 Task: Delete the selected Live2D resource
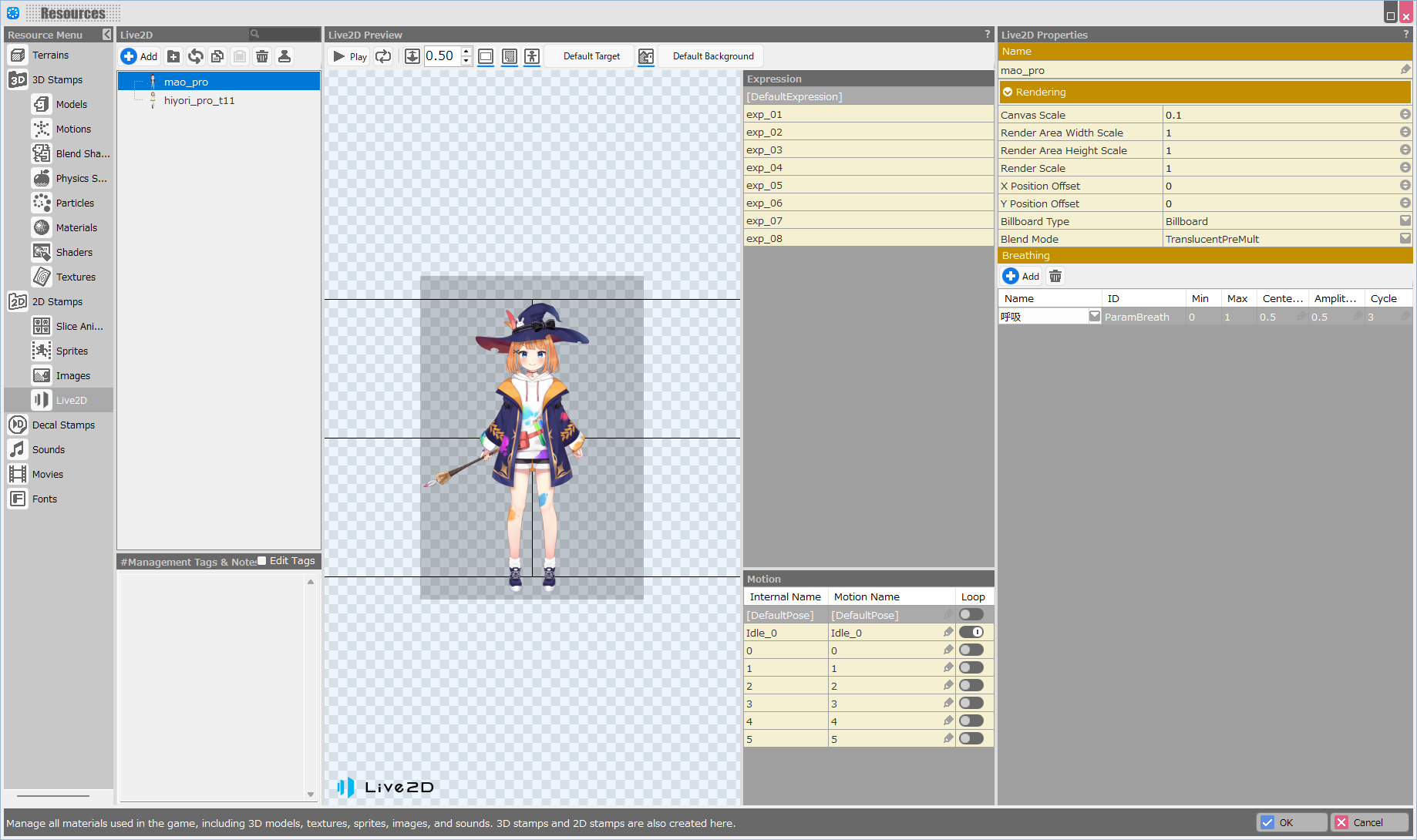[x=262, y=56]
